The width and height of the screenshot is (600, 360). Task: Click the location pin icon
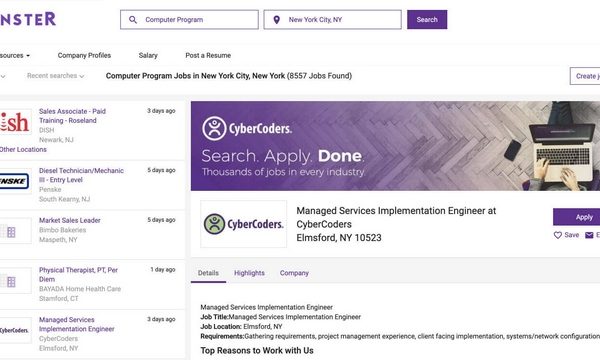(276, 20)
